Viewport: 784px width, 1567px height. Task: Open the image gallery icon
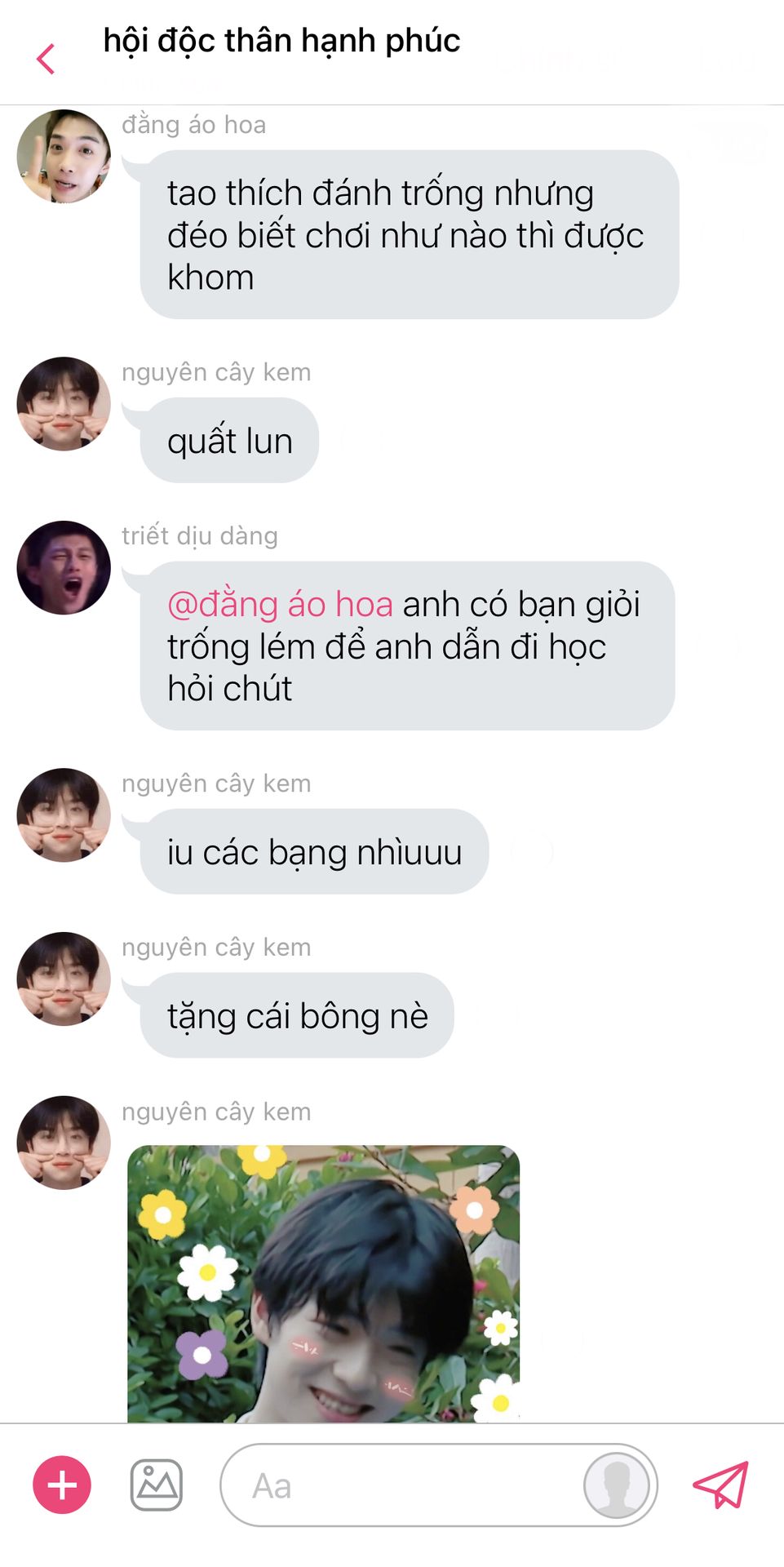[157, 1485]
